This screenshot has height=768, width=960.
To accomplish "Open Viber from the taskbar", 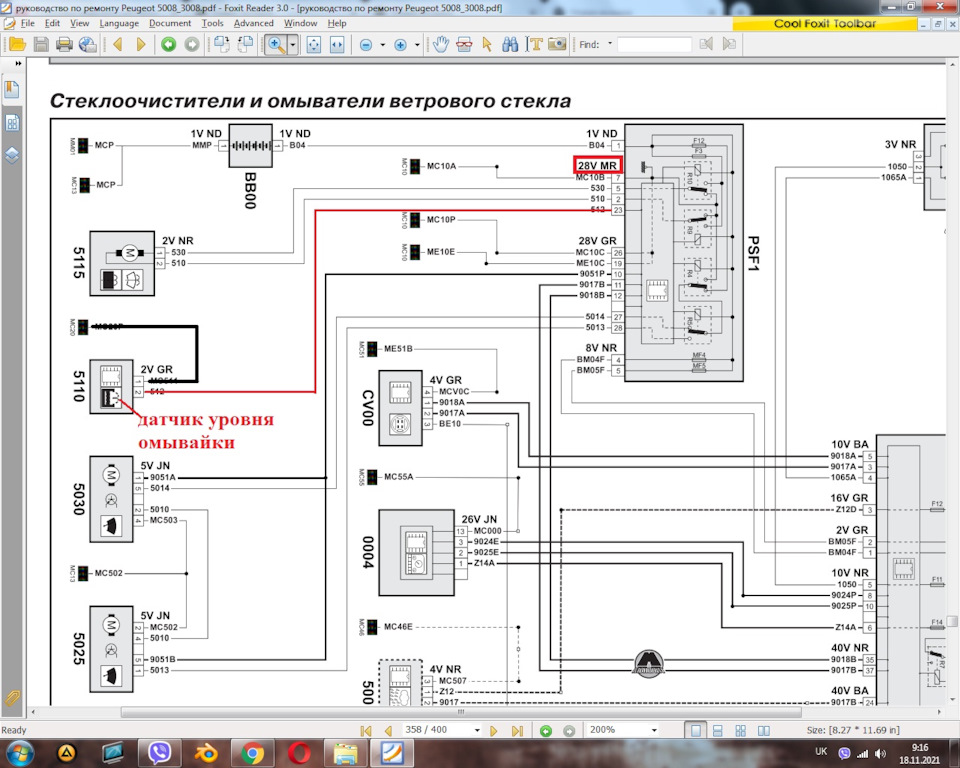I will click(160, 753).
